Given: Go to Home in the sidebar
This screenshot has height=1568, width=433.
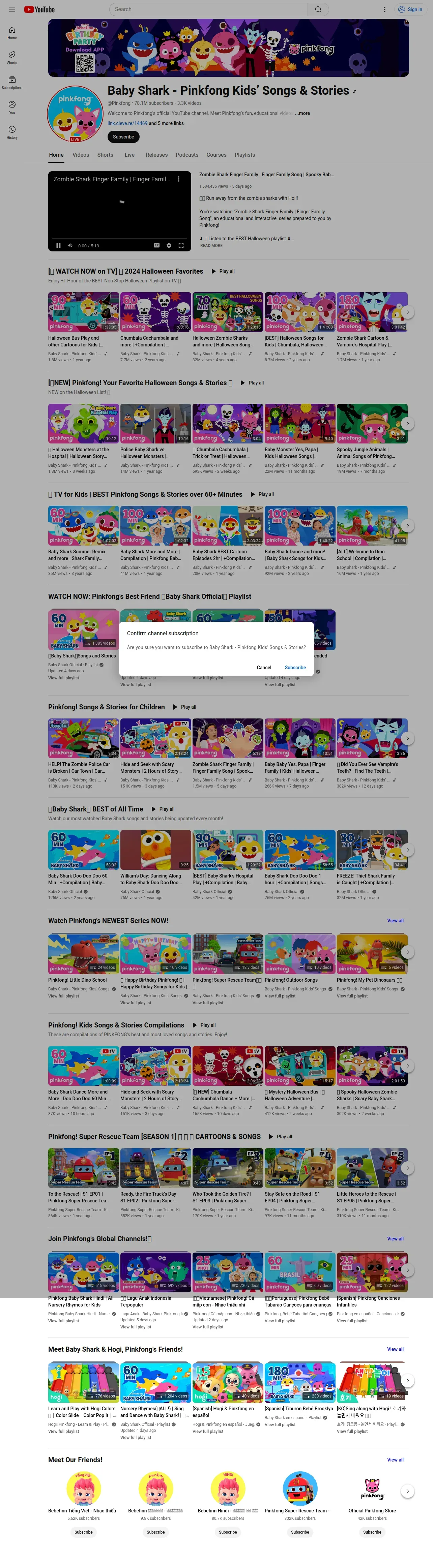Looking at the screenshot, I should 12,33.
